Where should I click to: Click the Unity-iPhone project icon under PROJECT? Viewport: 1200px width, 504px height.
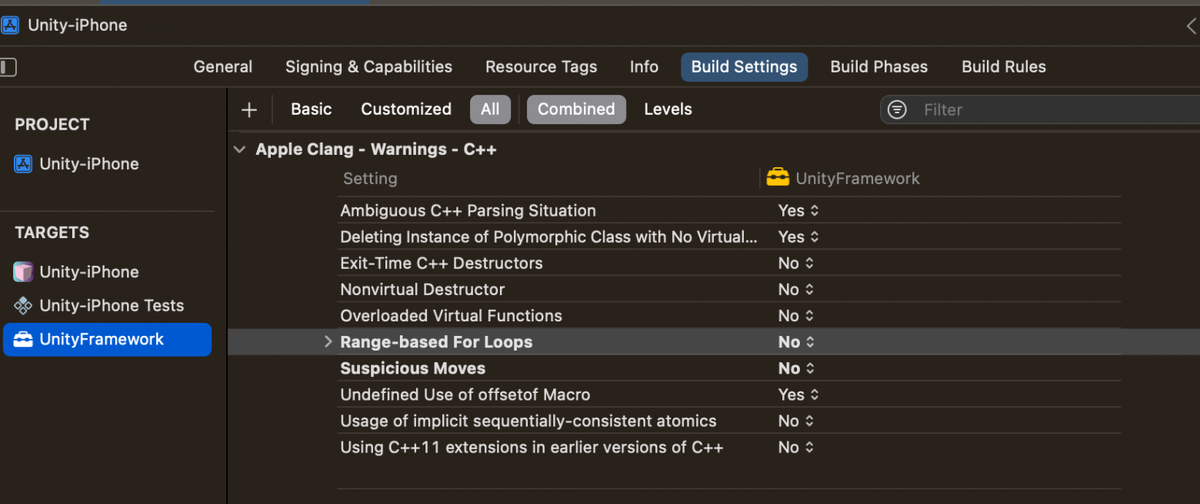23,164
